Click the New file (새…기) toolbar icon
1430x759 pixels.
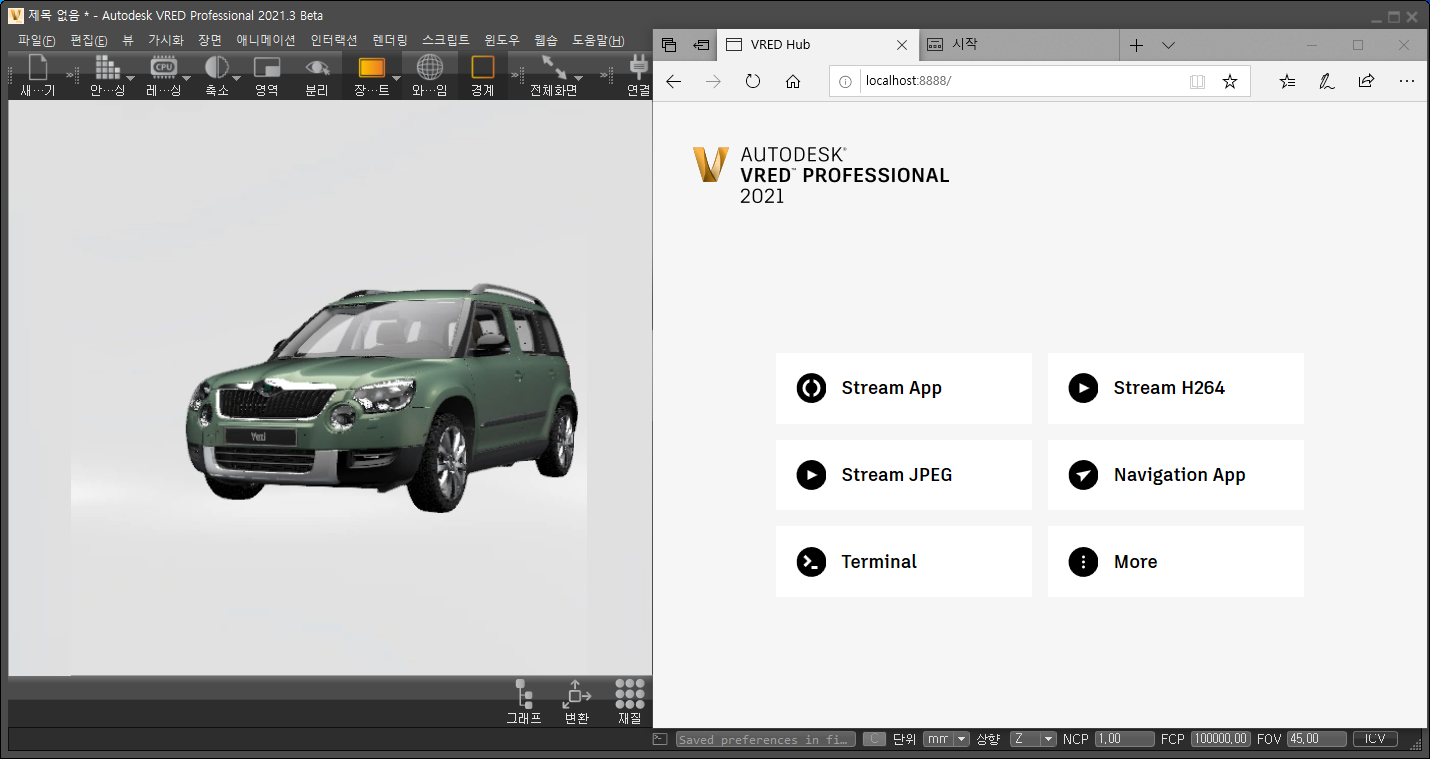[38, 68]
